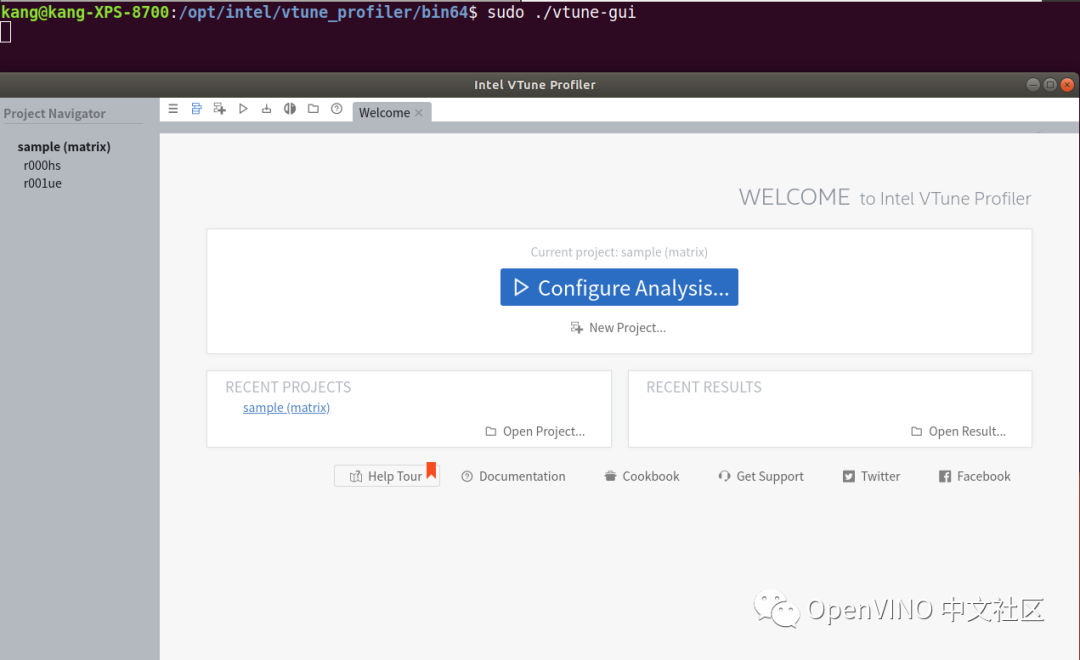The image size is (1080, 660).
Task: Close the Welcome tab
Action: coord(419,113)
